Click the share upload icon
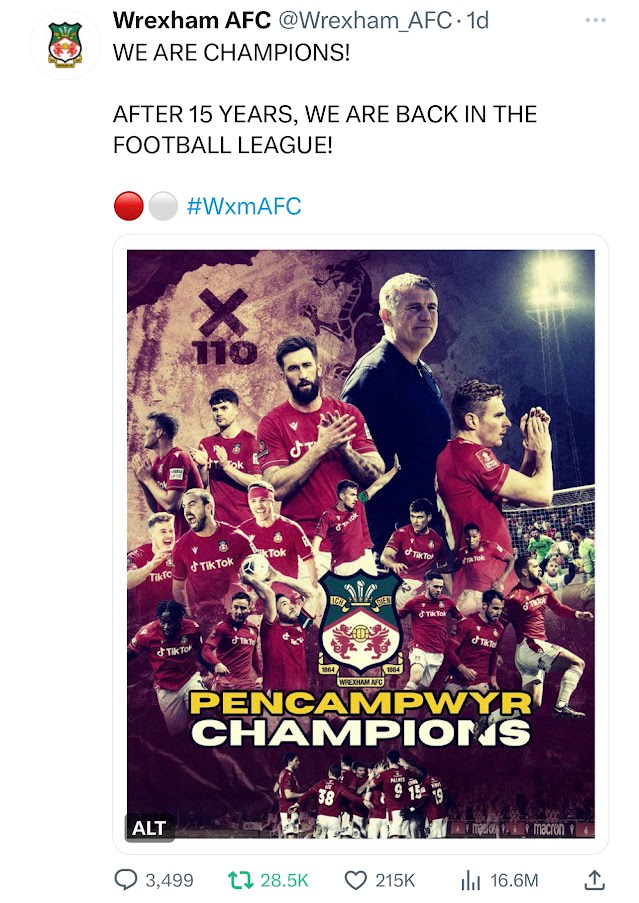Screen dimensions: 639x903 pyautogui.click(x=595, y=880)
